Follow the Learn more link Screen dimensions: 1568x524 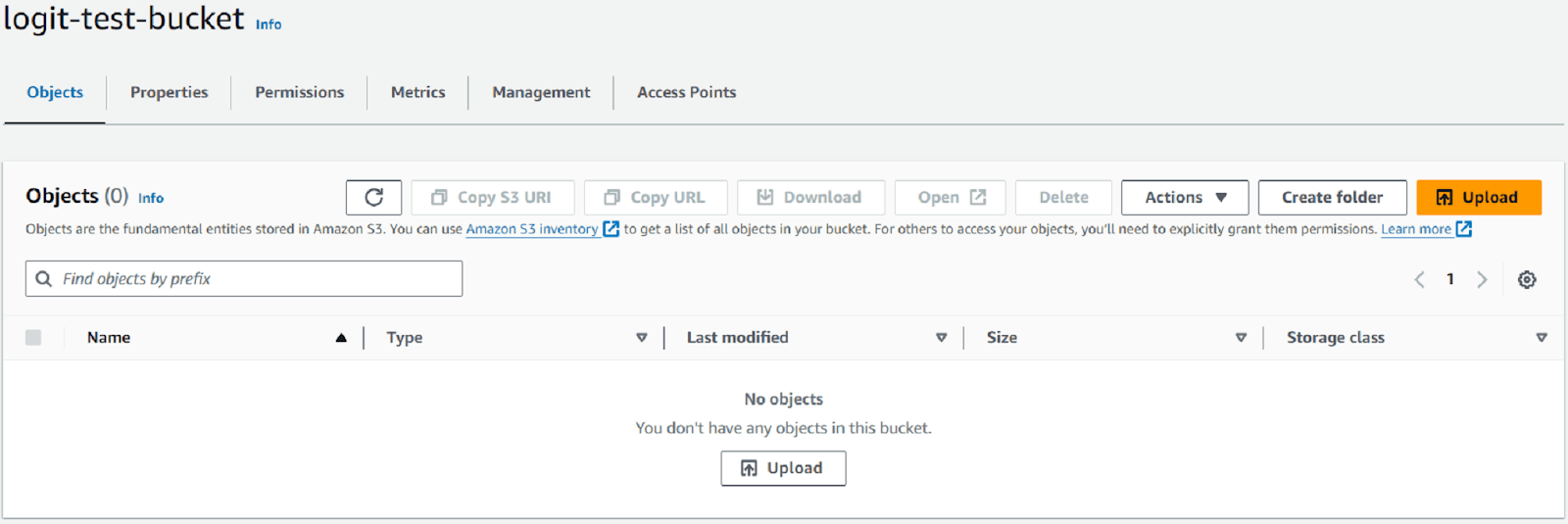coord(1416,229)
